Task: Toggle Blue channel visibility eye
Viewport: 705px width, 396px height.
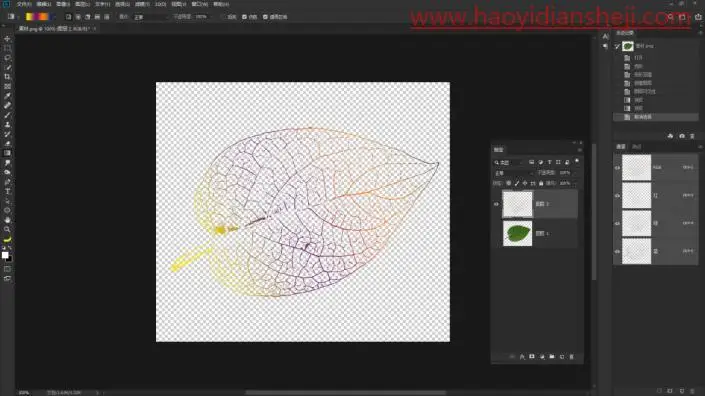Action: (617, 251)
